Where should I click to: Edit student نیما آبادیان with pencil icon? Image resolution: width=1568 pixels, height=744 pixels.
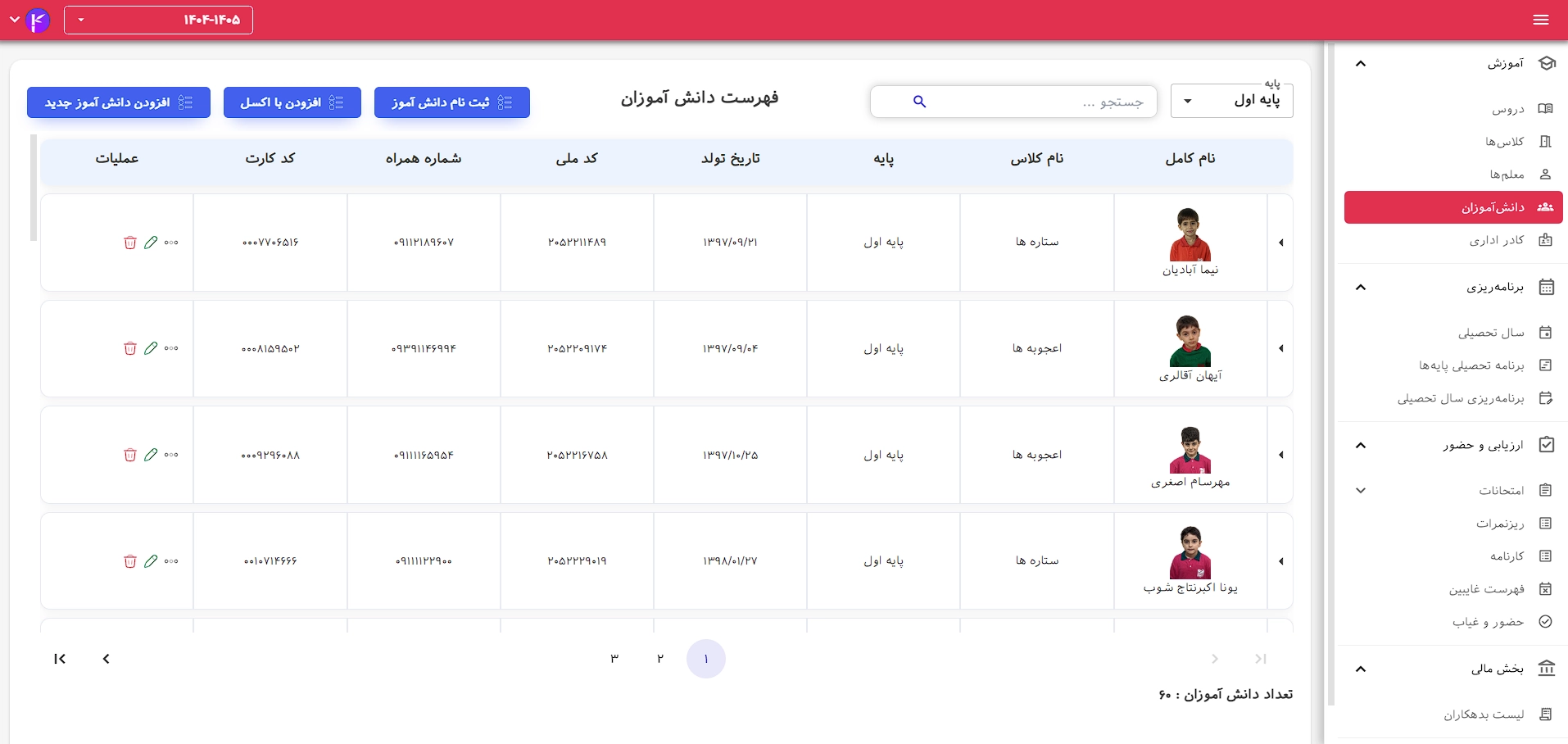click(151, 243)
